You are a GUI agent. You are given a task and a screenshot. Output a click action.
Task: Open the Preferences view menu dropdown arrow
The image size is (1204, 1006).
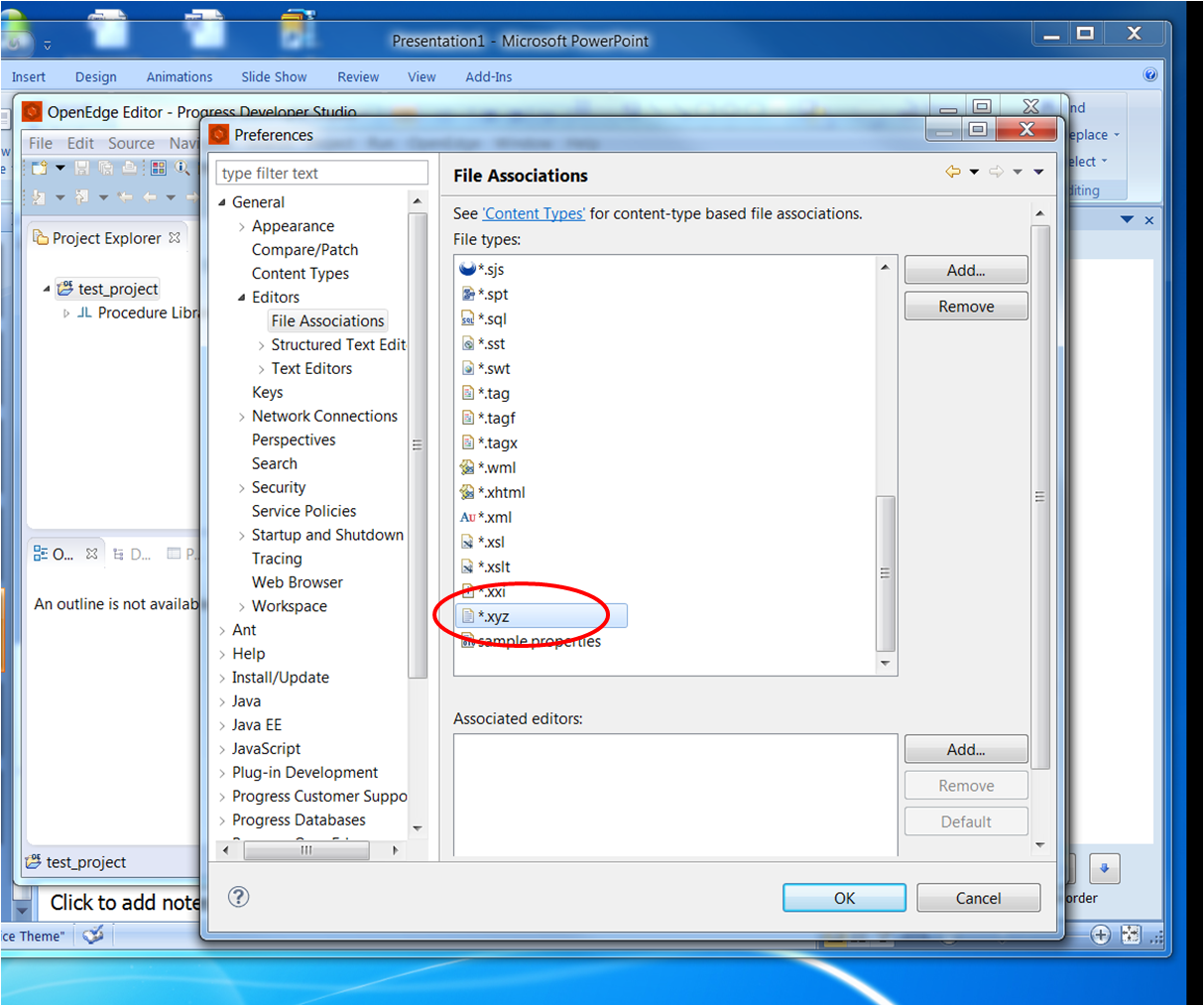[x=1038, y=173]
